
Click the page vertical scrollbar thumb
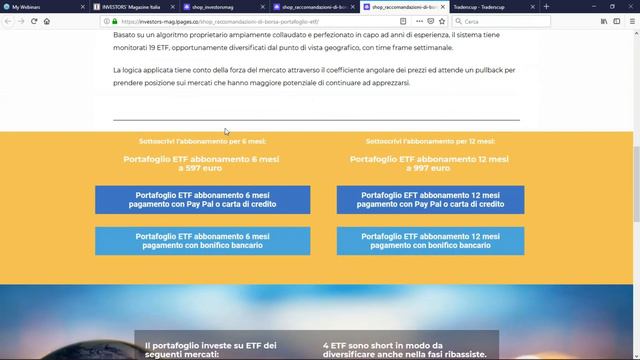[636, 184]
